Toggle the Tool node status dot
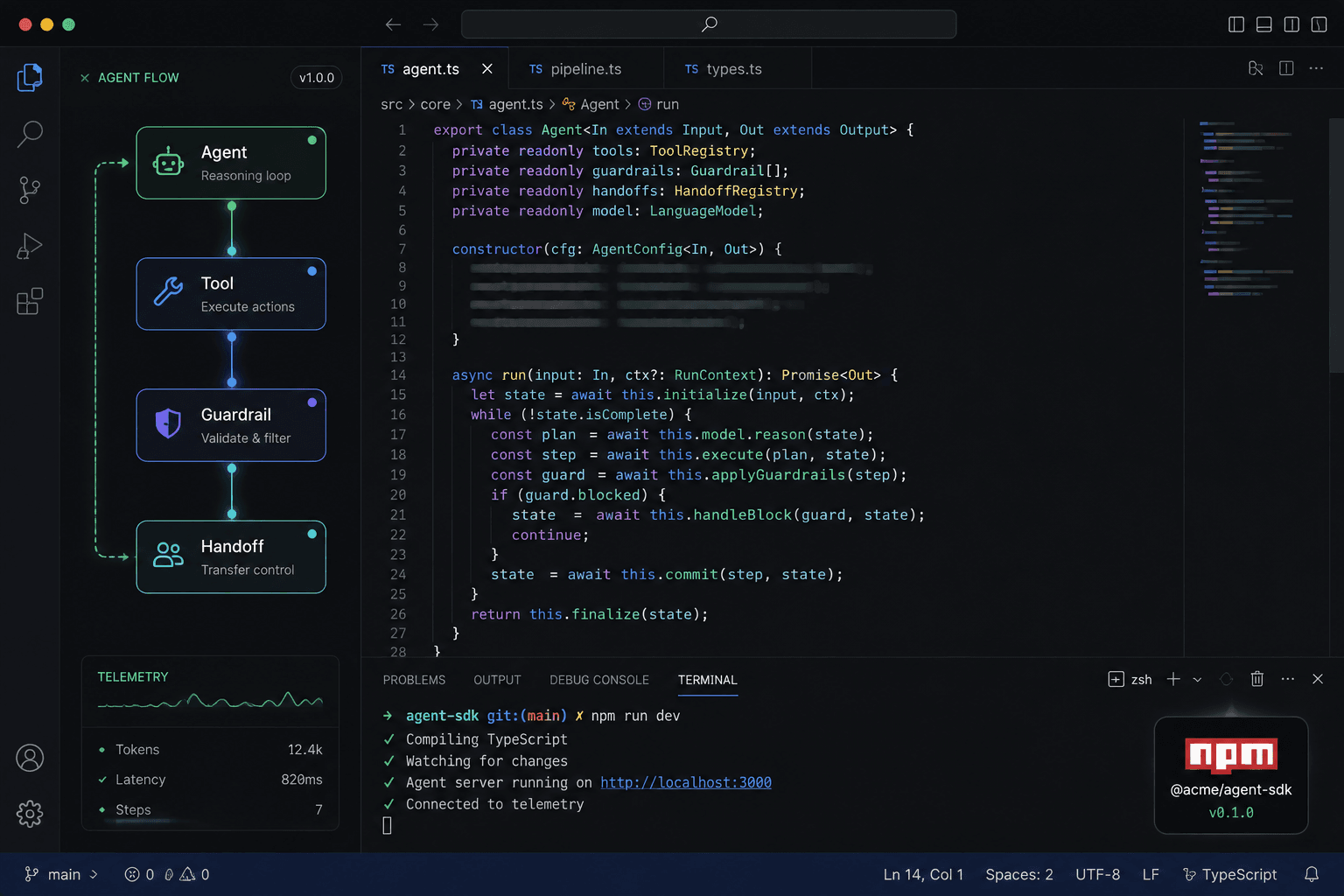The width and height of the screenshot is (1344, 896). click(x=311, y=271)
